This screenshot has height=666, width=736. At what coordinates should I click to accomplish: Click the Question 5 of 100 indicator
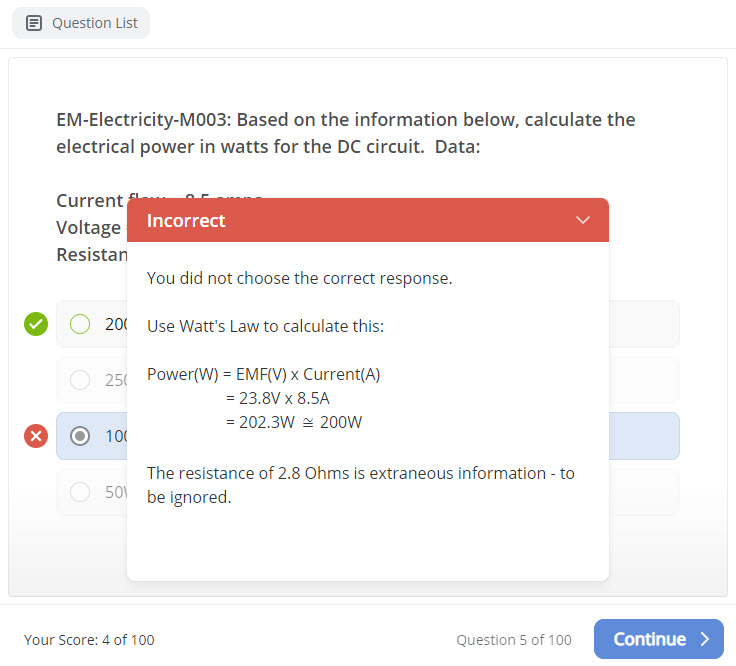point(514,640)
